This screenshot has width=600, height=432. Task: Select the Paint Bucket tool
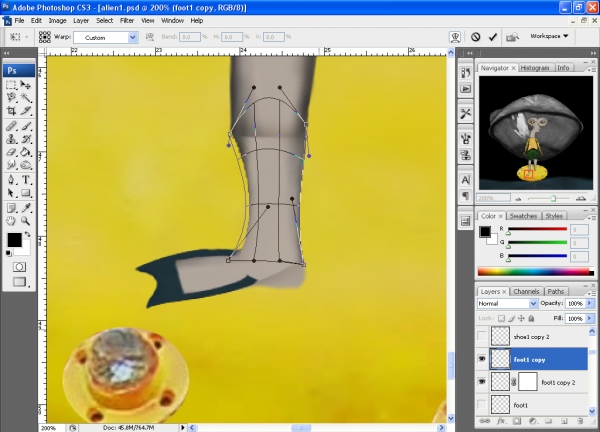pos(26,152)
